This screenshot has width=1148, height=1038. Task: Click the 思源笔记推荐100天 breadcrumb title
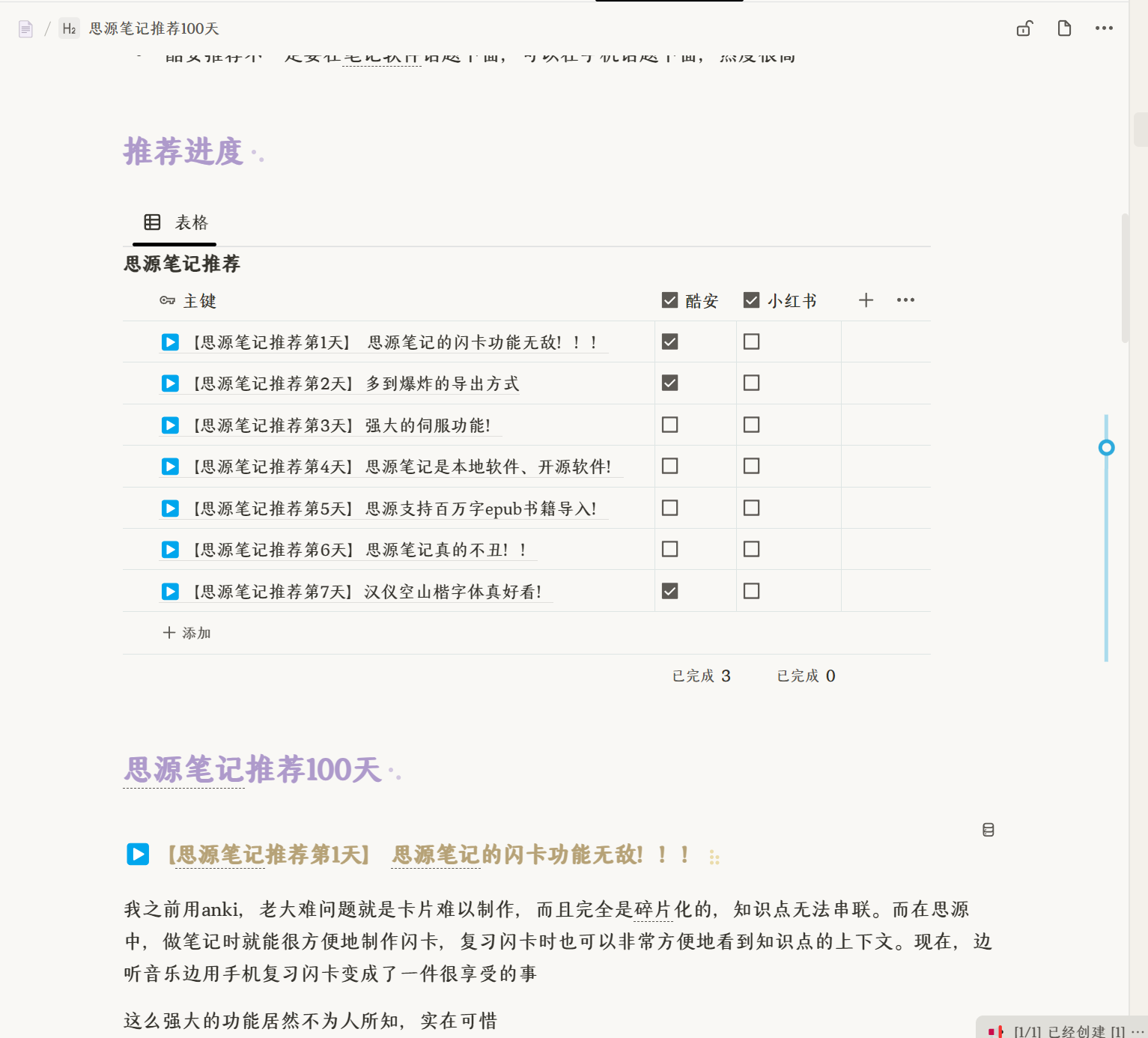[x=154, y=28]
